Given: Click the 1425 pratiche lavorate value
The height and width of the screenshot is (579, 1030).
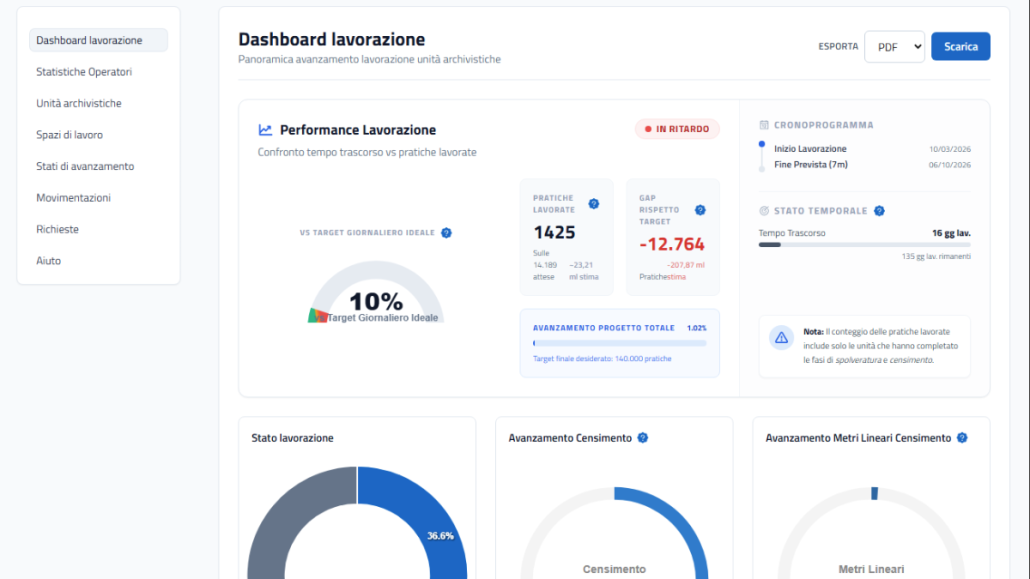Looking at the screenshot, I should pyautogui.click(x=554, y=233).
